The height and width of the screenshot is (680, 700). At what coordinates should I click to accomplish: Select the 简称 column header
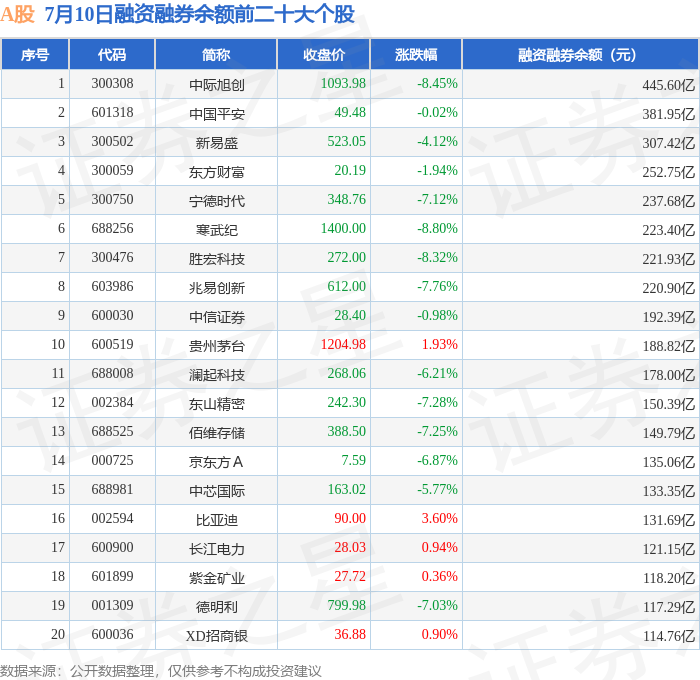pos(216,54)
